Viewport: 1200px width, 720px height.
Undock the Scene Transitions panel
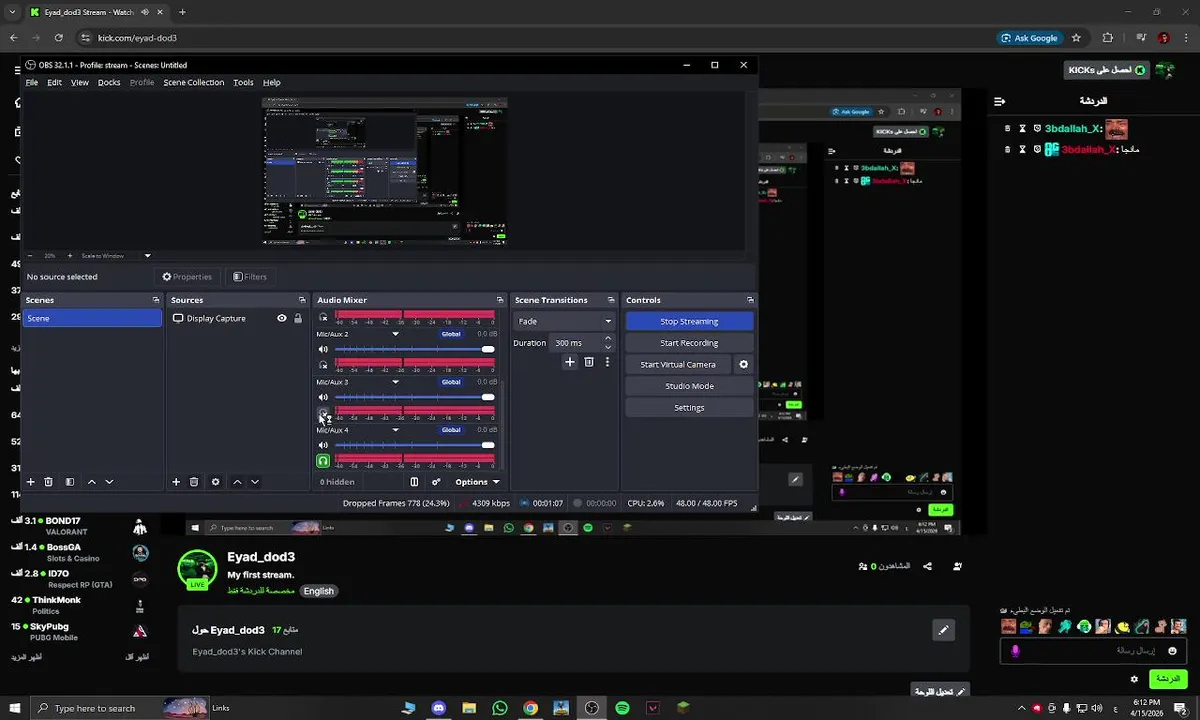pyautogui.click(x=610, y=300)
